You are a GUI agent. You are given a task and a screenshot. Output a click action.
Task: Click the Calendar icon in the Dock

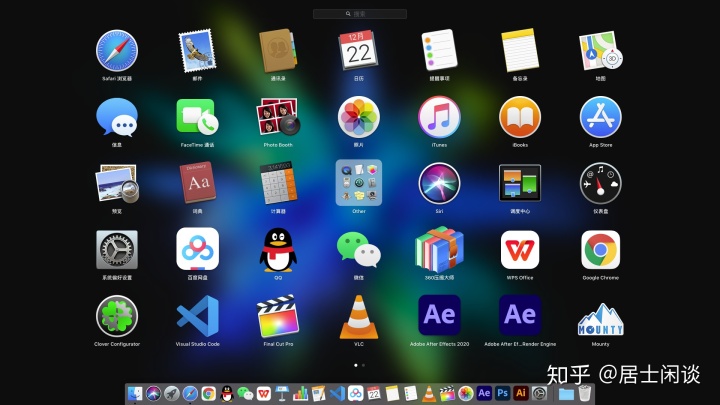(374, 394)
